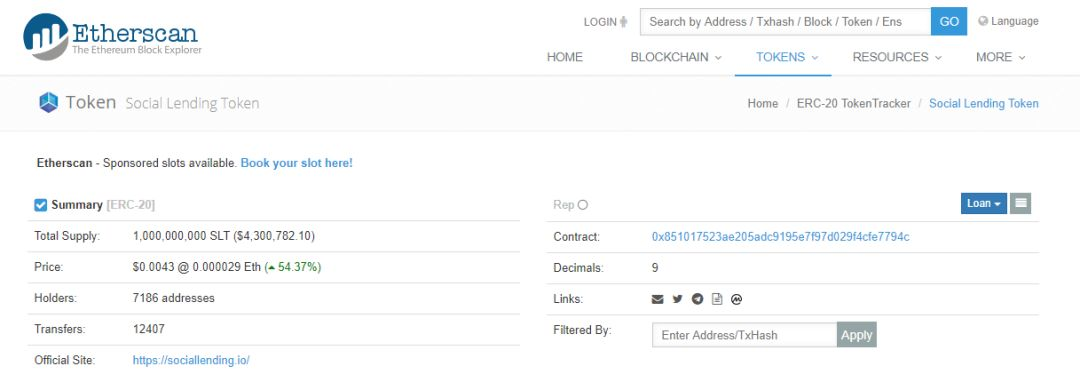Open the Telegram link icon
The height and width of the screenshot is (390, 1080).
coord(697,299)
